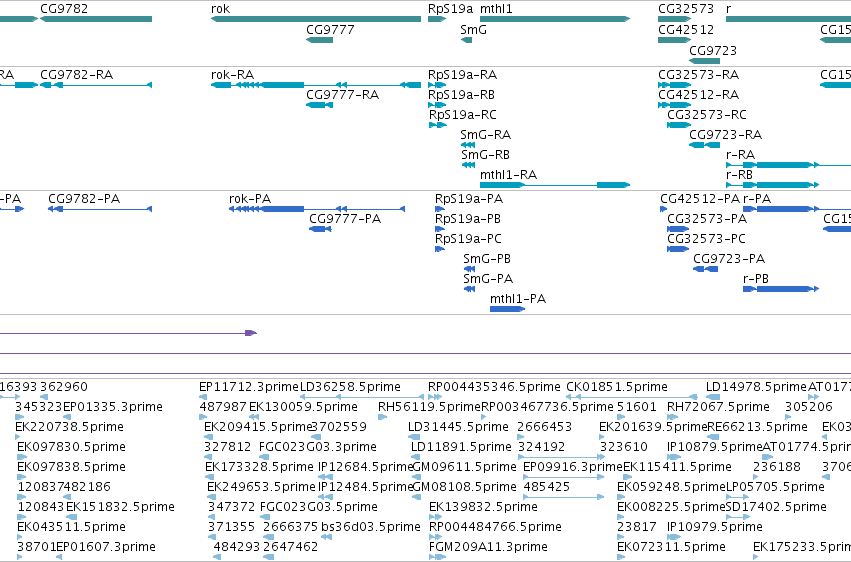Click the CG9723 gene label
851x562 pixels.
click(x=713, y=51)
